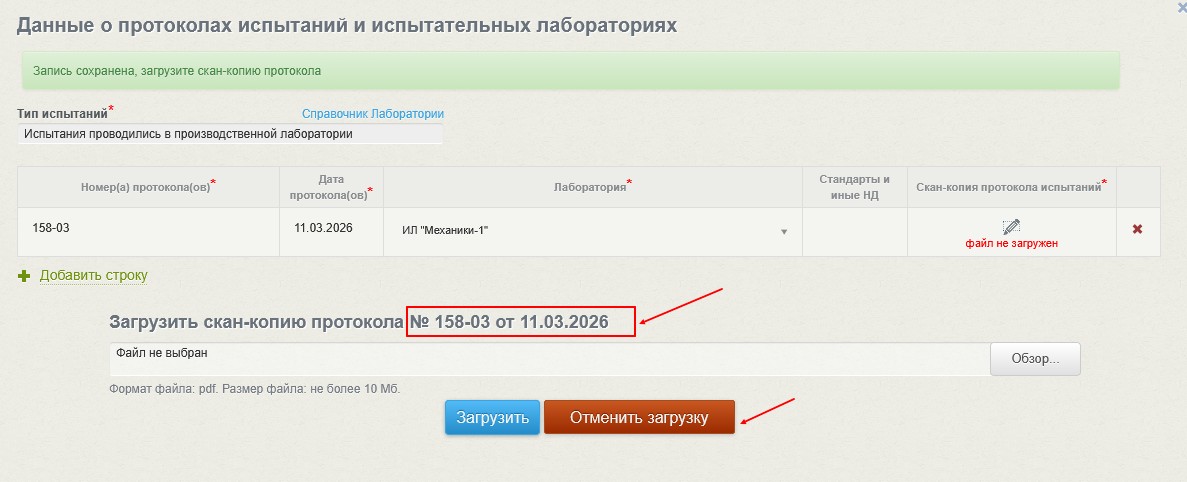Click the red файл не загружен status text
This screenshot has width=1187, height=482.
coord(1011,243)
